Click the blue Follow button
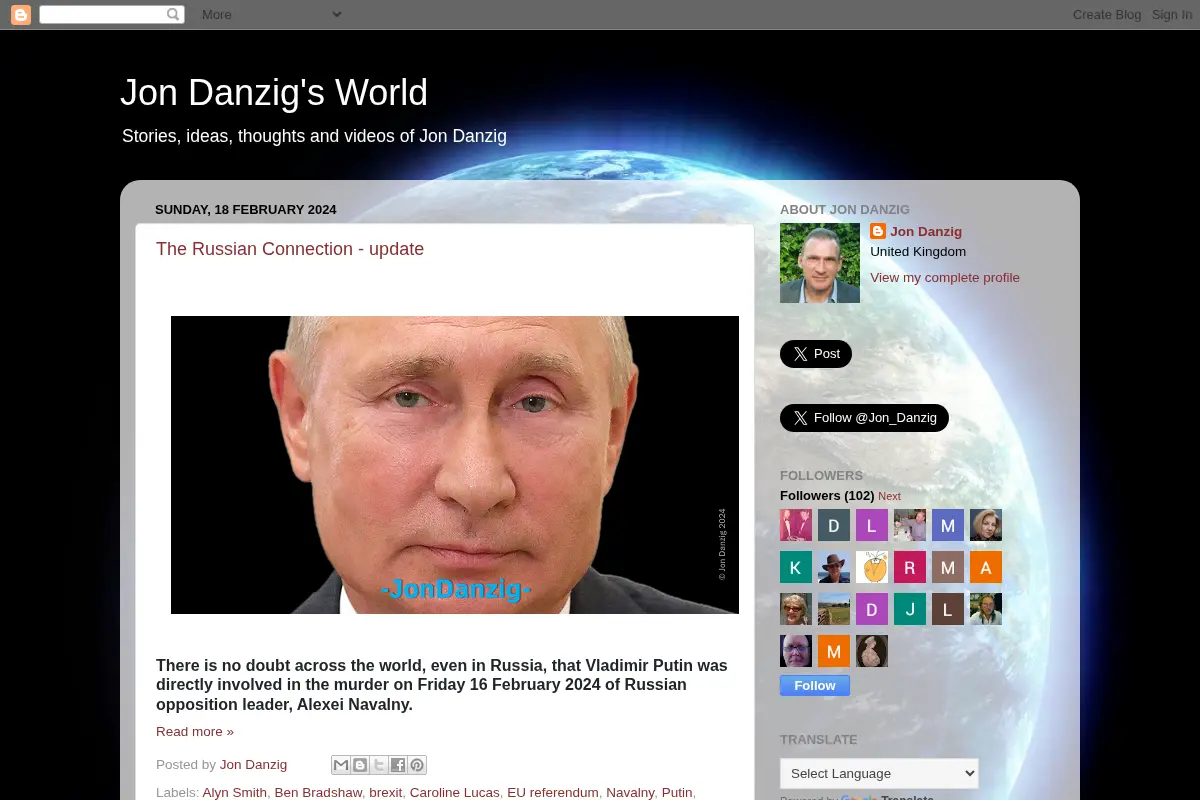The height and width of the screenshot is (800, 1200). 815,685
